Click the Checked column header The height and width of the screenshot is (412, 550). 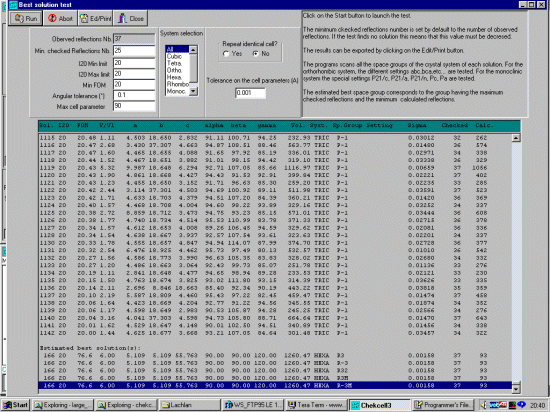[x=455, y=126]
